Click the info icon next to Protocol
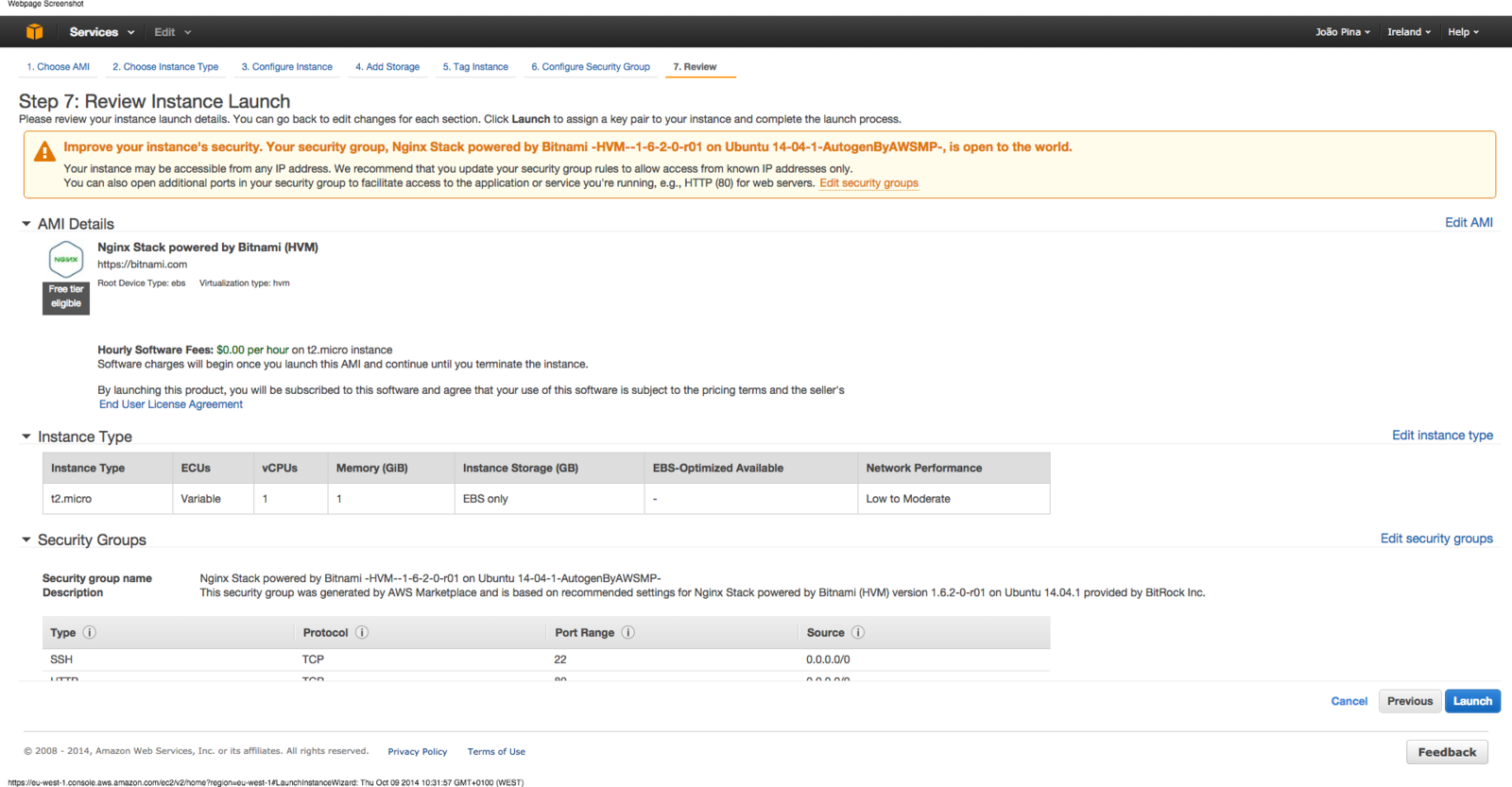This screenshot has width=1512, height=787. [x=362, y=632]
